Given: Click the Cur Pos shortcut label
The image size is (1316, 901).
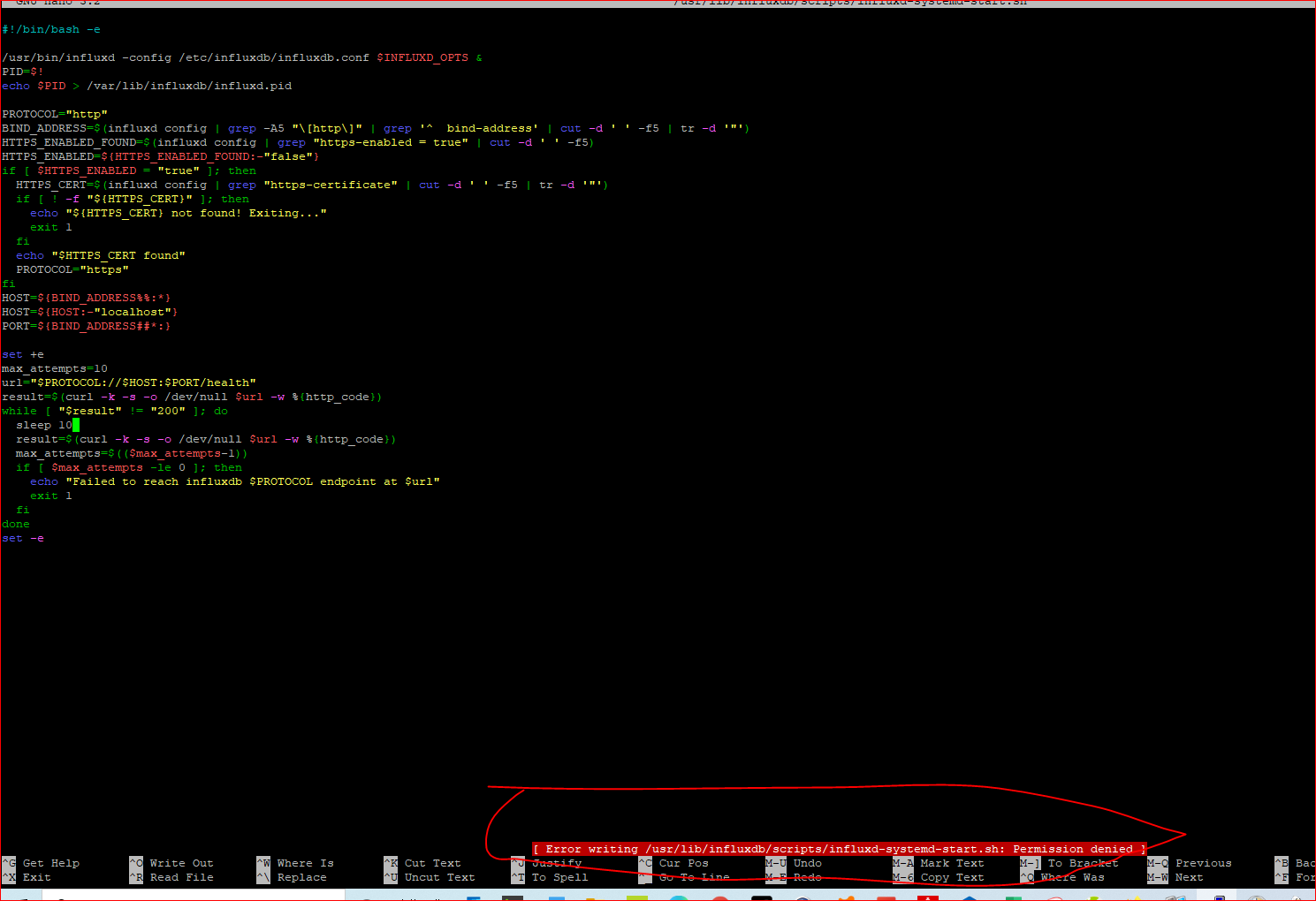Looking at the screenshot, I should point(683,863).
